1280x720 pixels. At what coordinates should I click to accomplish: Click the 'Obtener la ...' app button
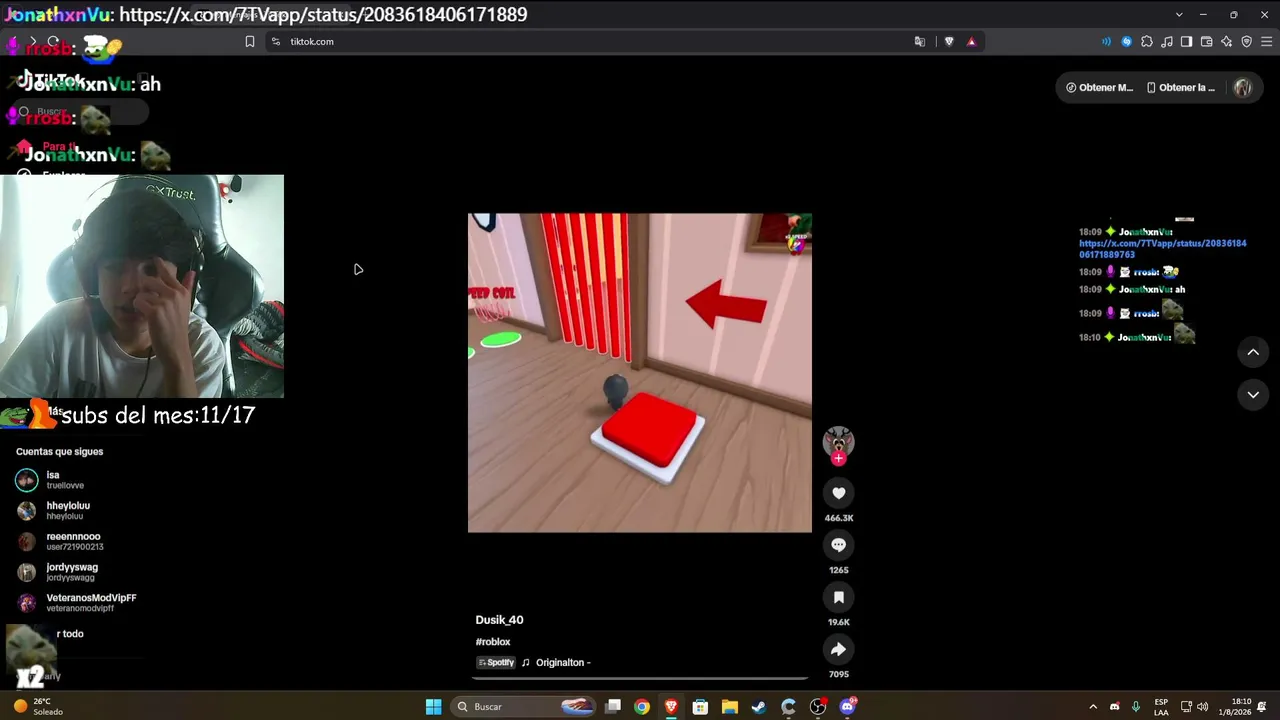(1181, 87)
